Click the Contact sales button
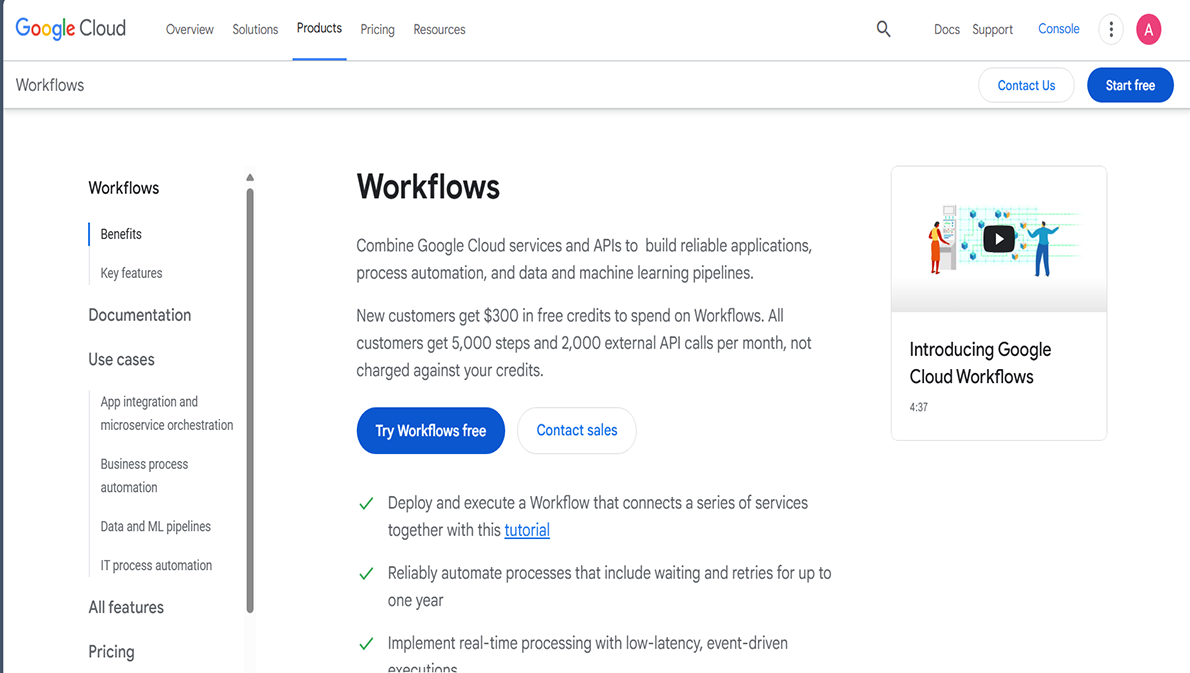This screenshot has height=673, width=1190. tap(577, 430)
